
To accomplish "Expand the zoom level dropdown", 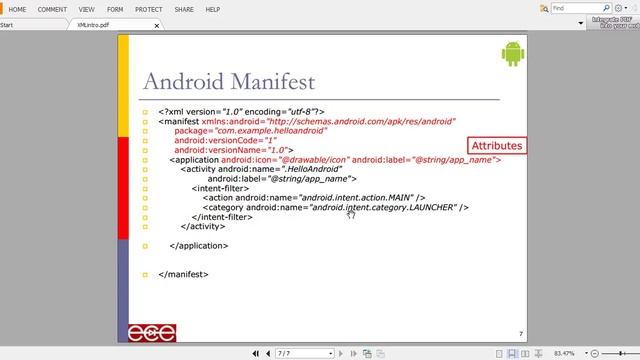I will pos(586,353).
